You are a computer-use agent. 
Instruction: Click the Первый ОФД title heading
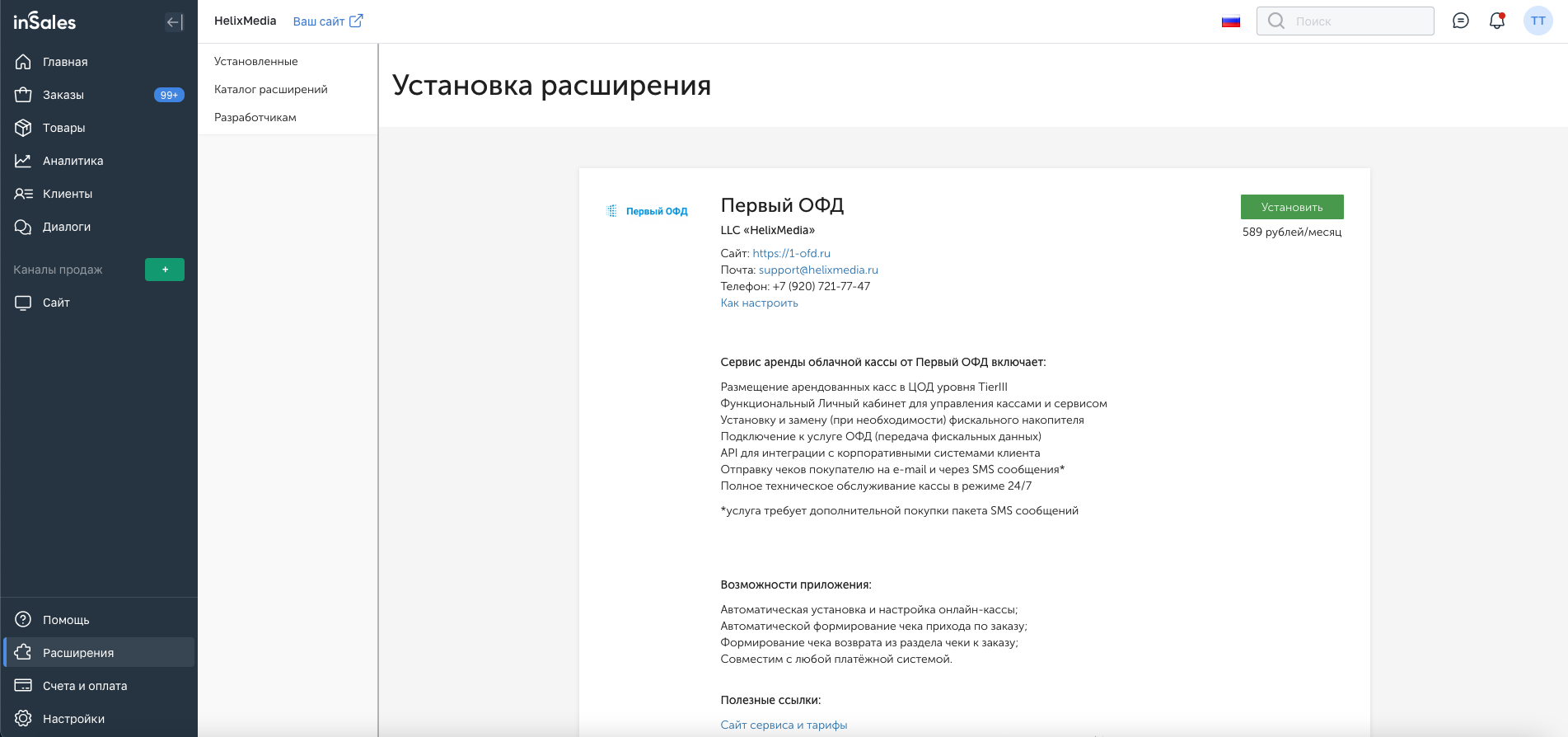(782, 204)
